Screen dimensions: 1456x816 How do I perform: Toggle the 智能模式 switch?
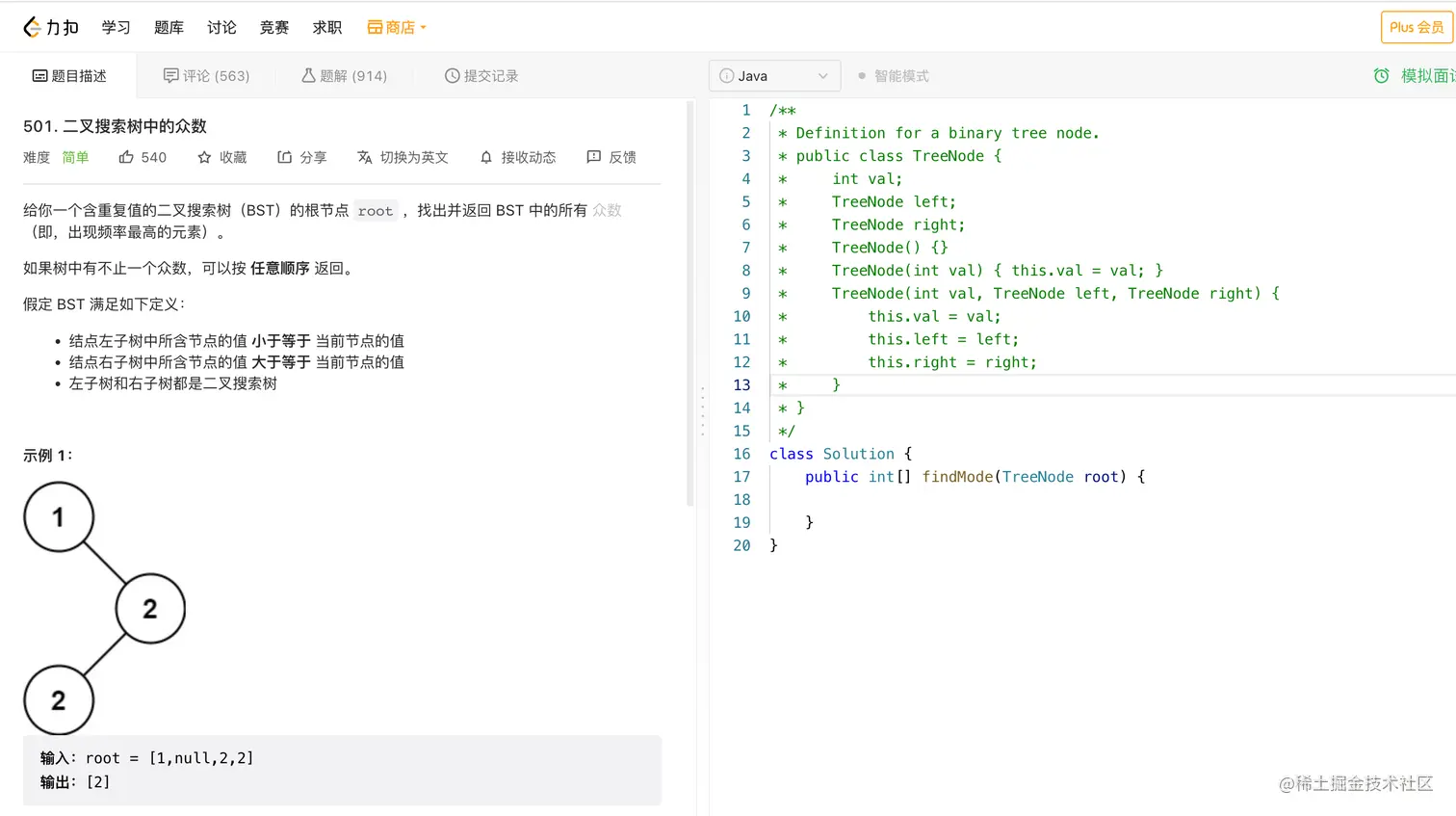pyautogui.click(x=862, y=76)
